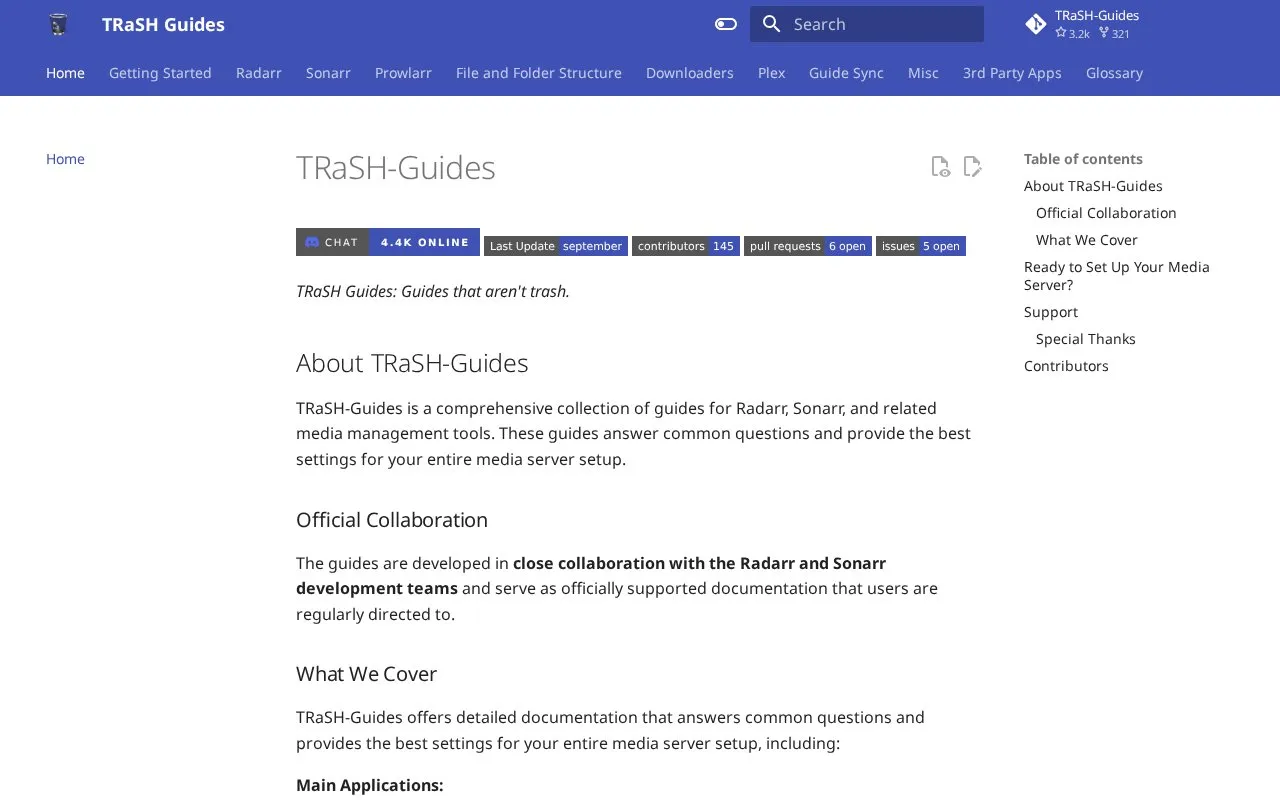This screenshot has width=1280, height=800.
Task: Click the pull requests 6 open badge
Action: click(x=808, y=246)
